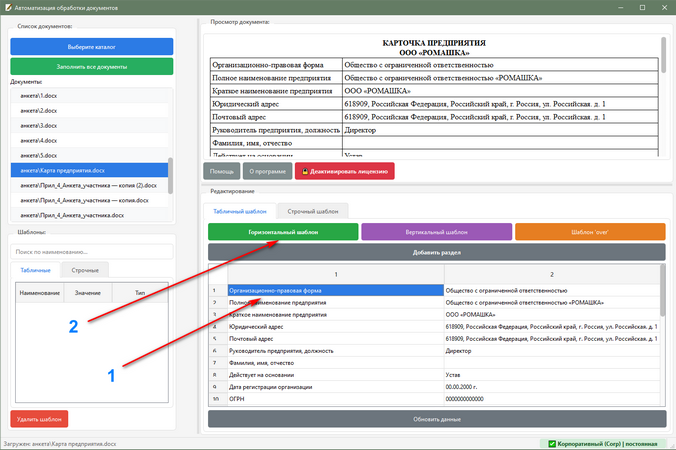The height and width of the screenshot is (450, 676).
Task: Click the orange "Шаблон 'over'" button
Action: (590, 232)
